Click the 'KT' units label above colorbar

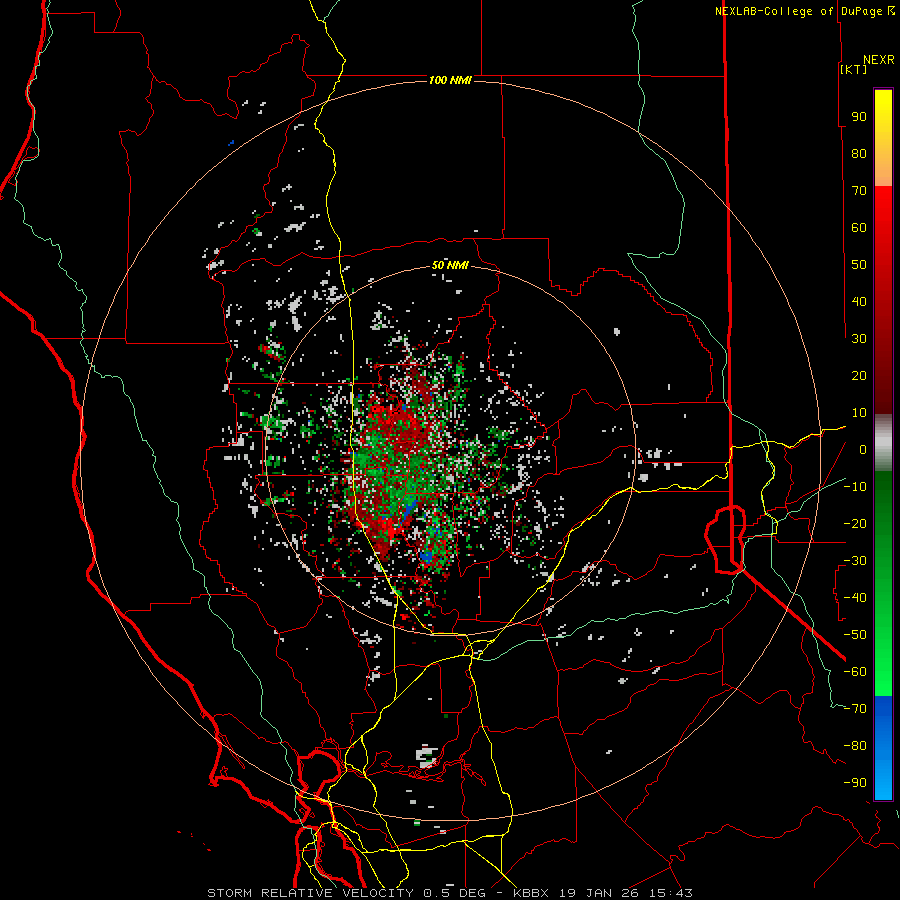pyautogui.click(x=854, y=69)
